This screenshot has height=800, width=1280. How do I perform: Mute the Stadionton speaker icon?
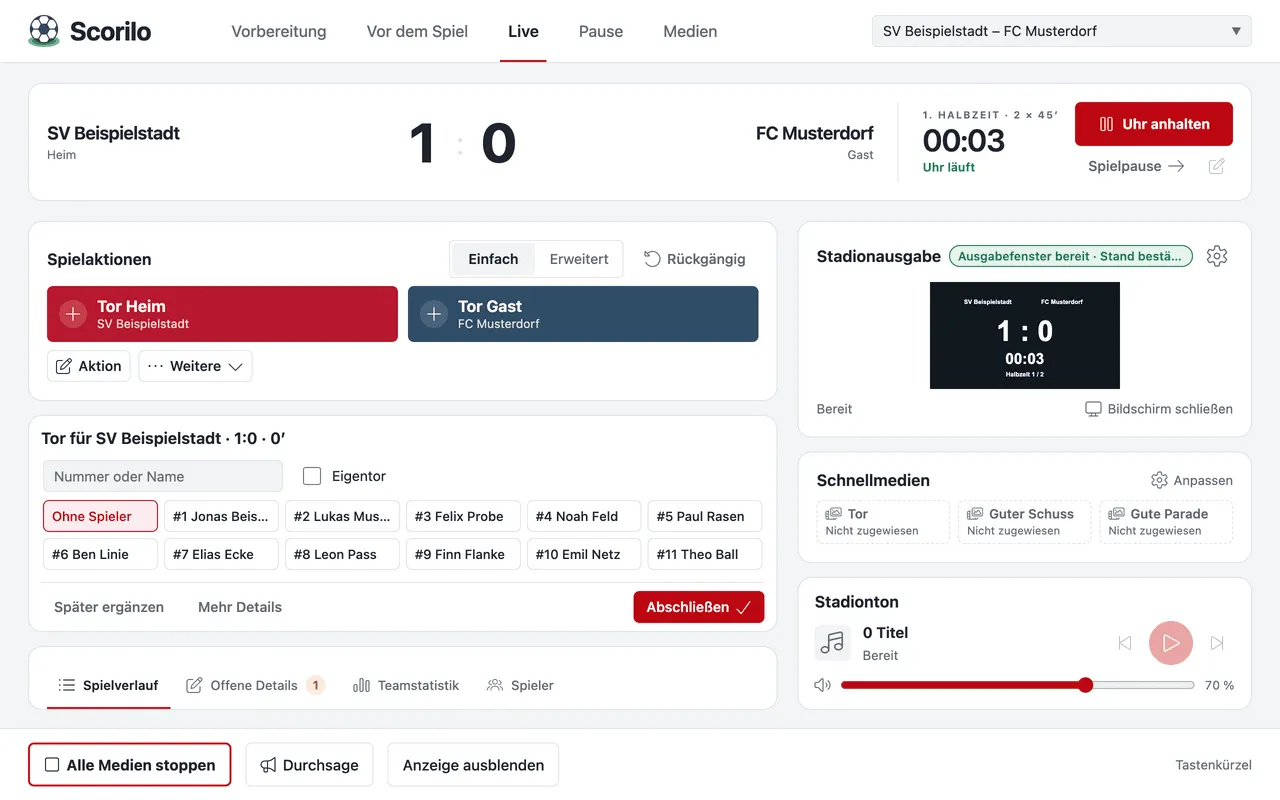point(823,685)
